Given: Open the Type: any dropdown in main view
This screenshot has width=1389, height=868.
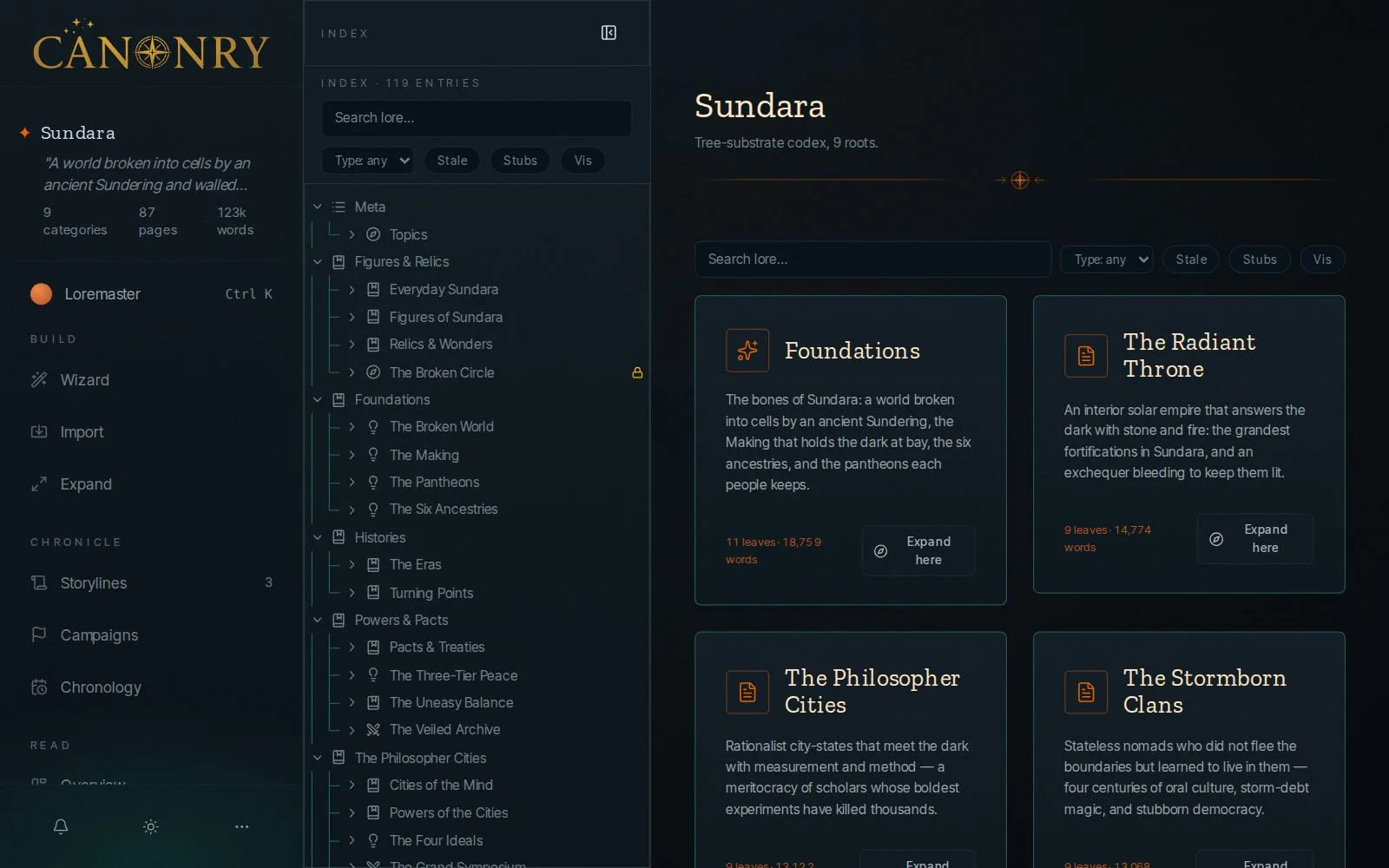Looking at the screenshot, I should (x=1107, y=260).
